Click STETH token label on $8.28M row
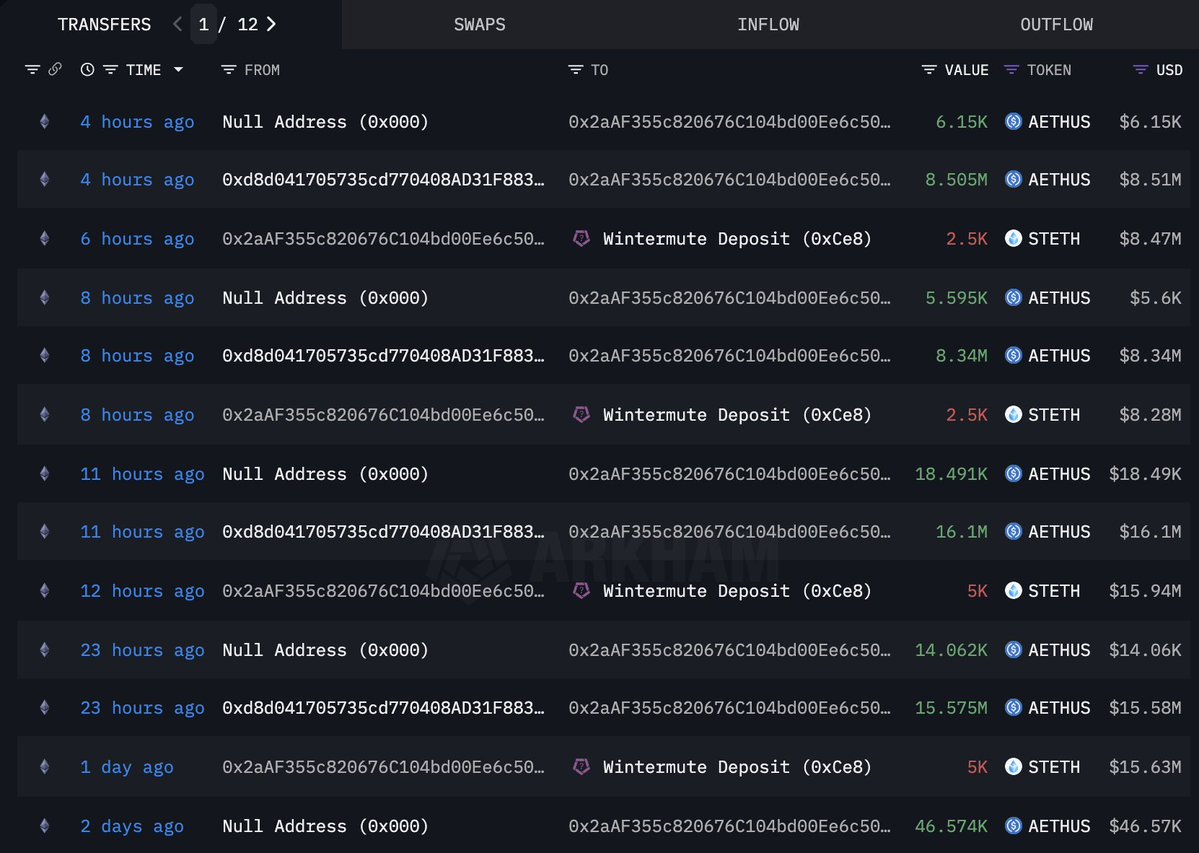 [1054, 414]
